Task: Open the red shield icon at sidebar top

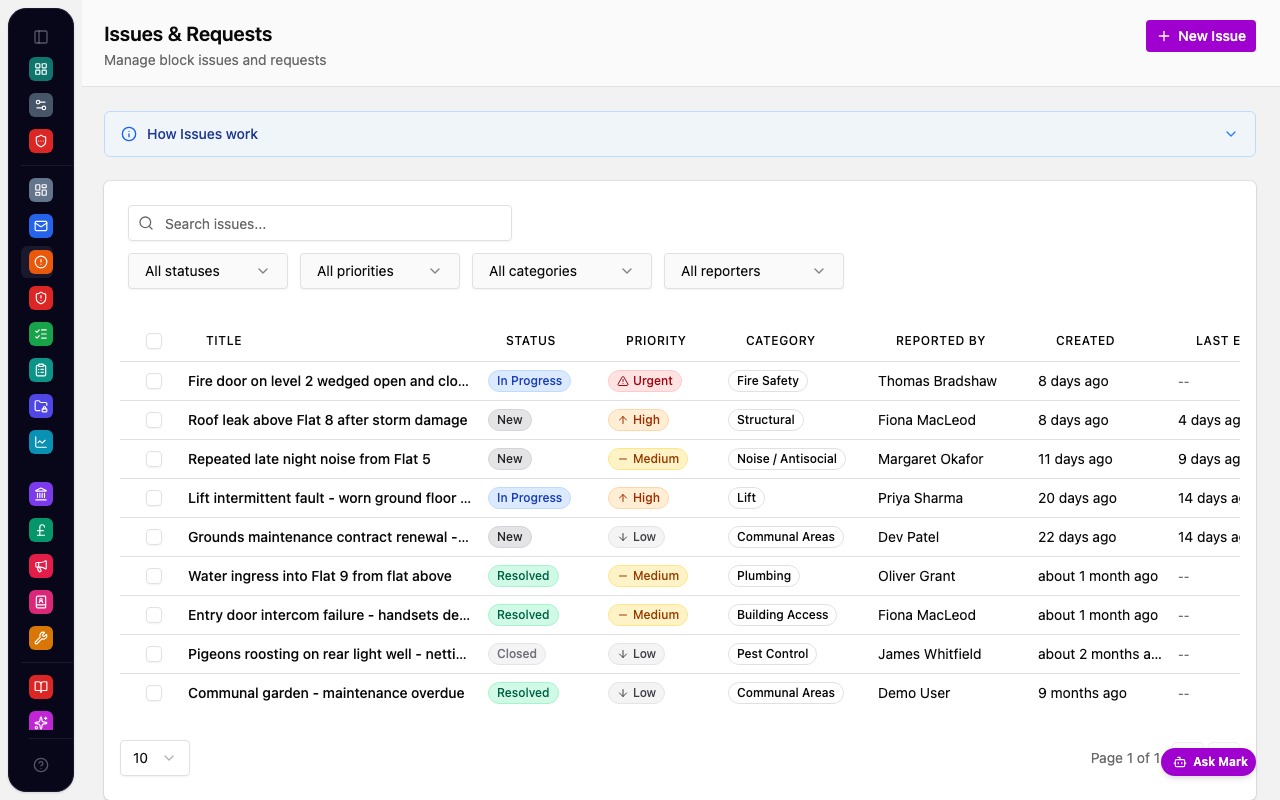Action: (41, 141)
